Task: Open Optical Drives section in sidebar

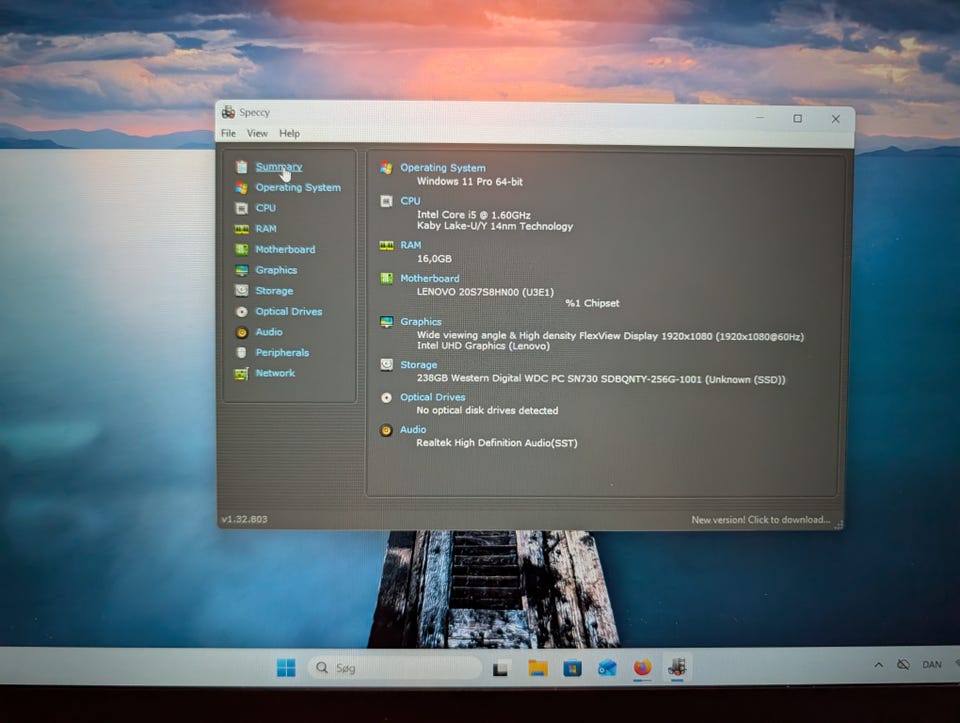Action: 289,311
